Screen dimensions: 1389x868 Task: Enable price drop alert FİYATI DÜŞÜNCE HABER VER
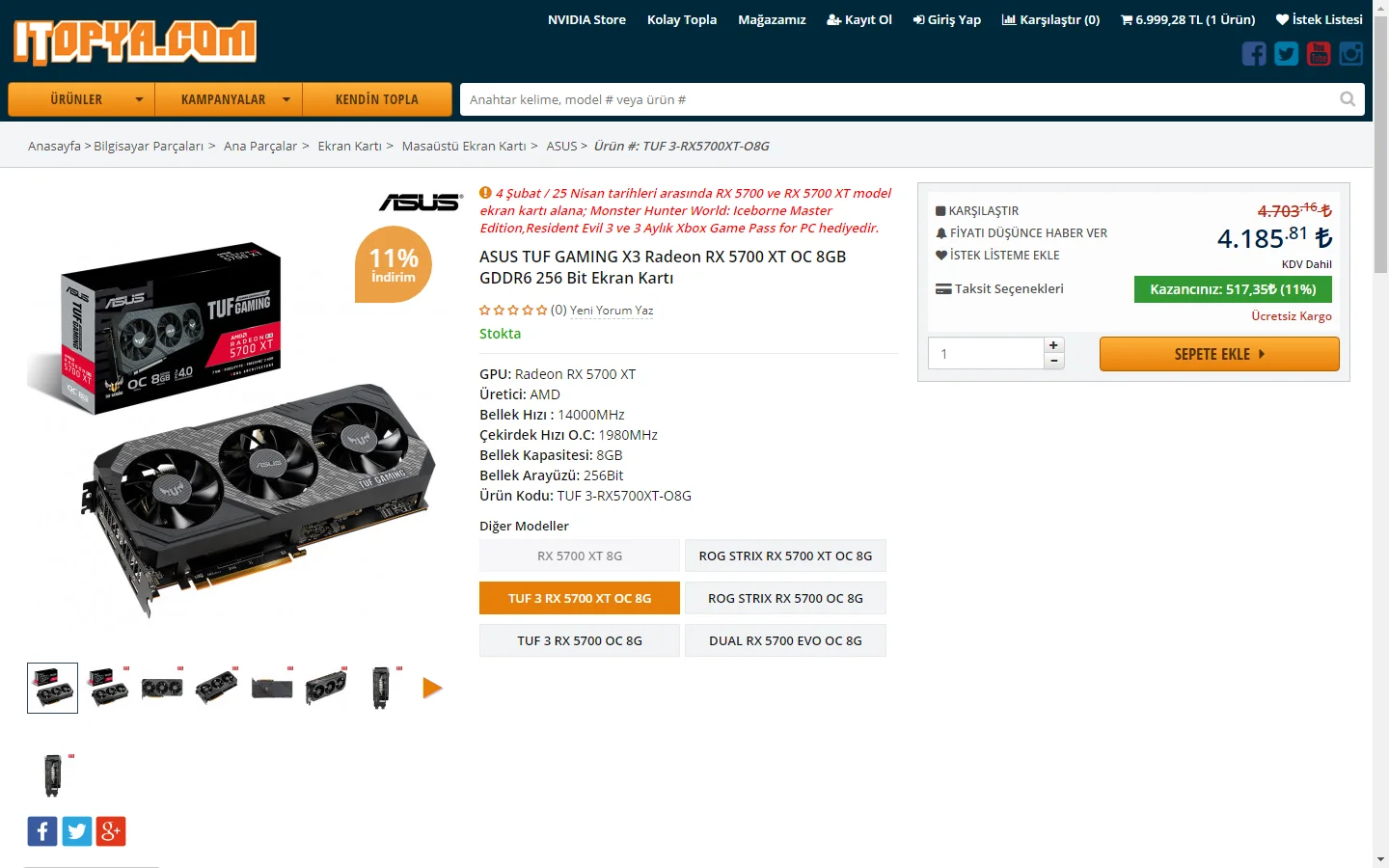(1021, 233)
